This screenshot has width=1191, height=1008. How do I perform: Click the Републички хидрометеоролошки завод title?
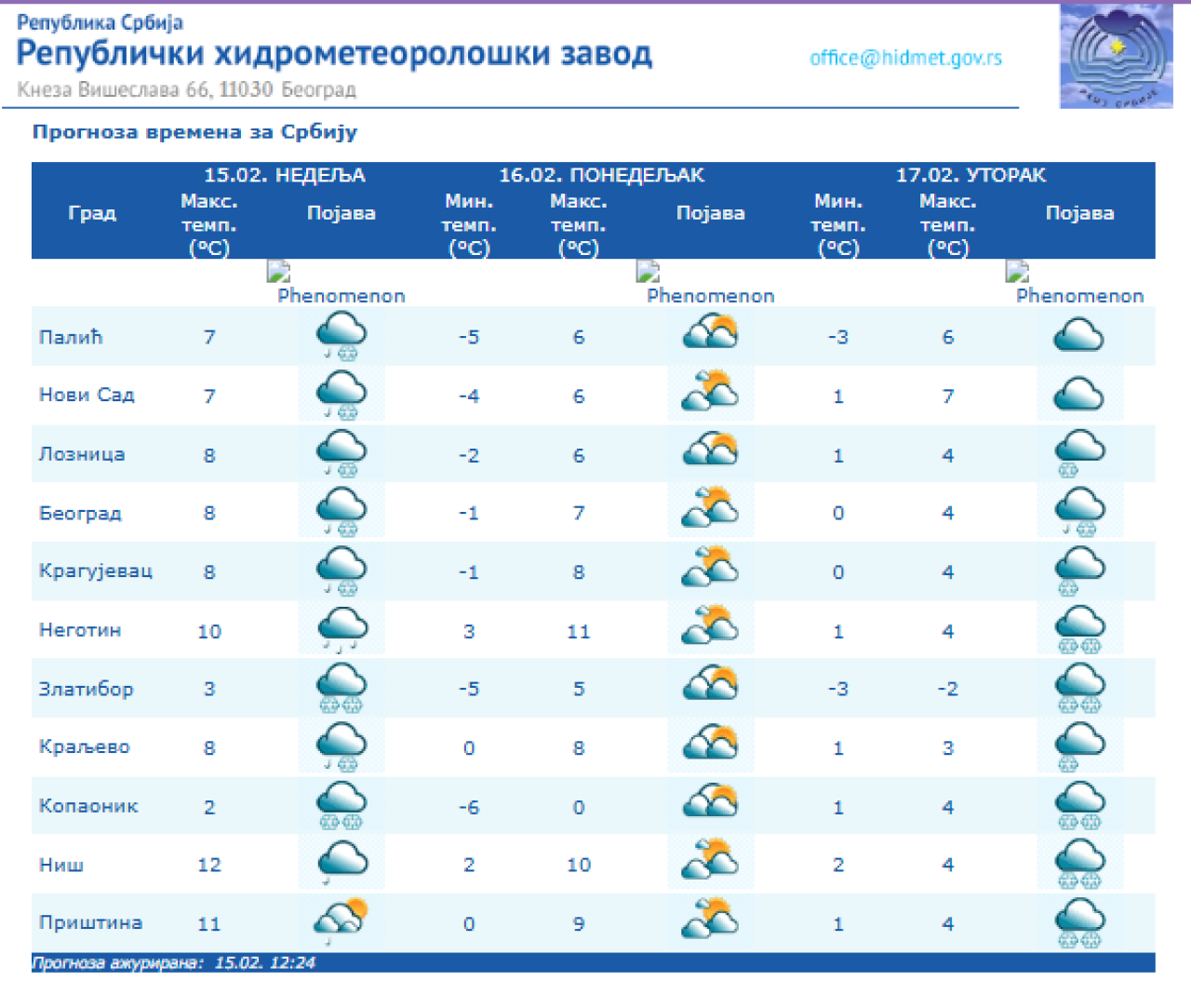(x=334, y=54)
